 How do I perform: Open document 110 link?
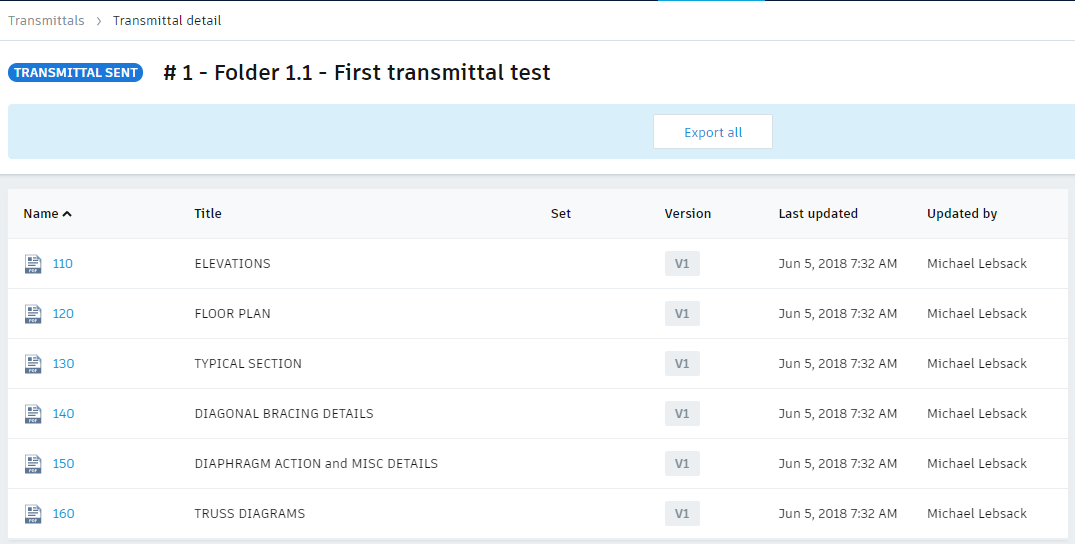[x=63, y=264]
